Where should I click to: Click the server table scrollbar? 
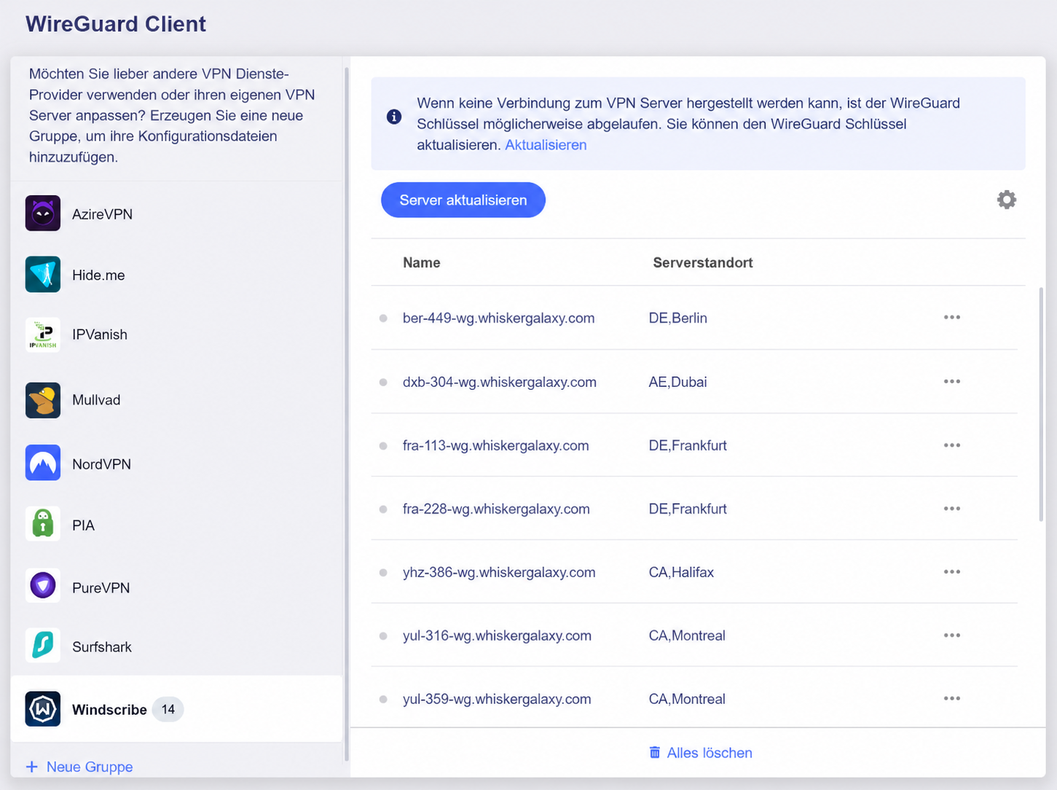click(x=1041, y=404)
